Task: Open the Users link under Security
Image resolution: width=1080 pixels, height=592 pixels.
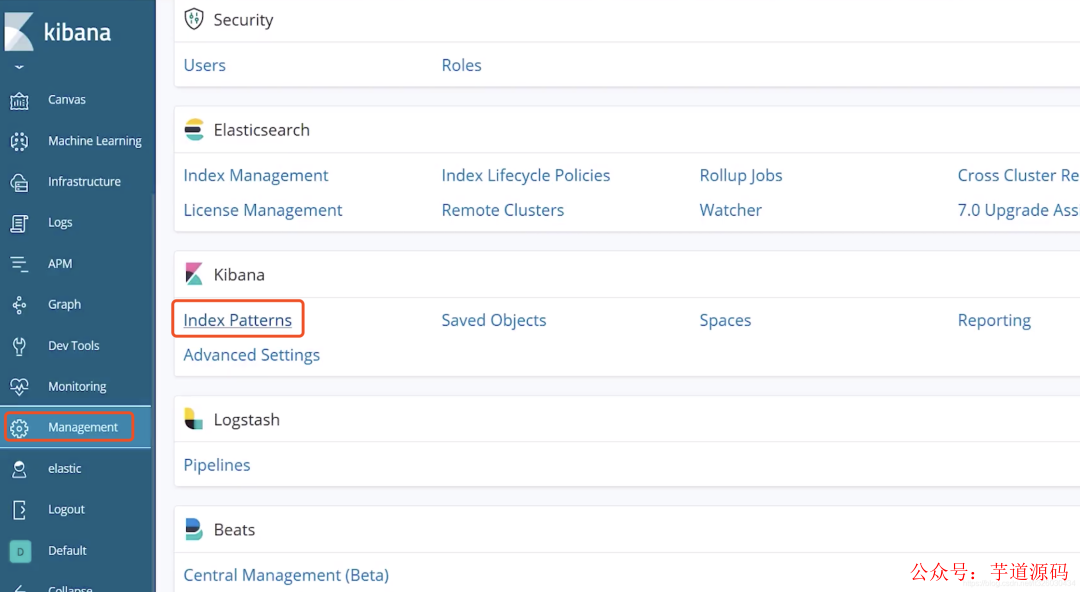Action: (x=205, y=65)
